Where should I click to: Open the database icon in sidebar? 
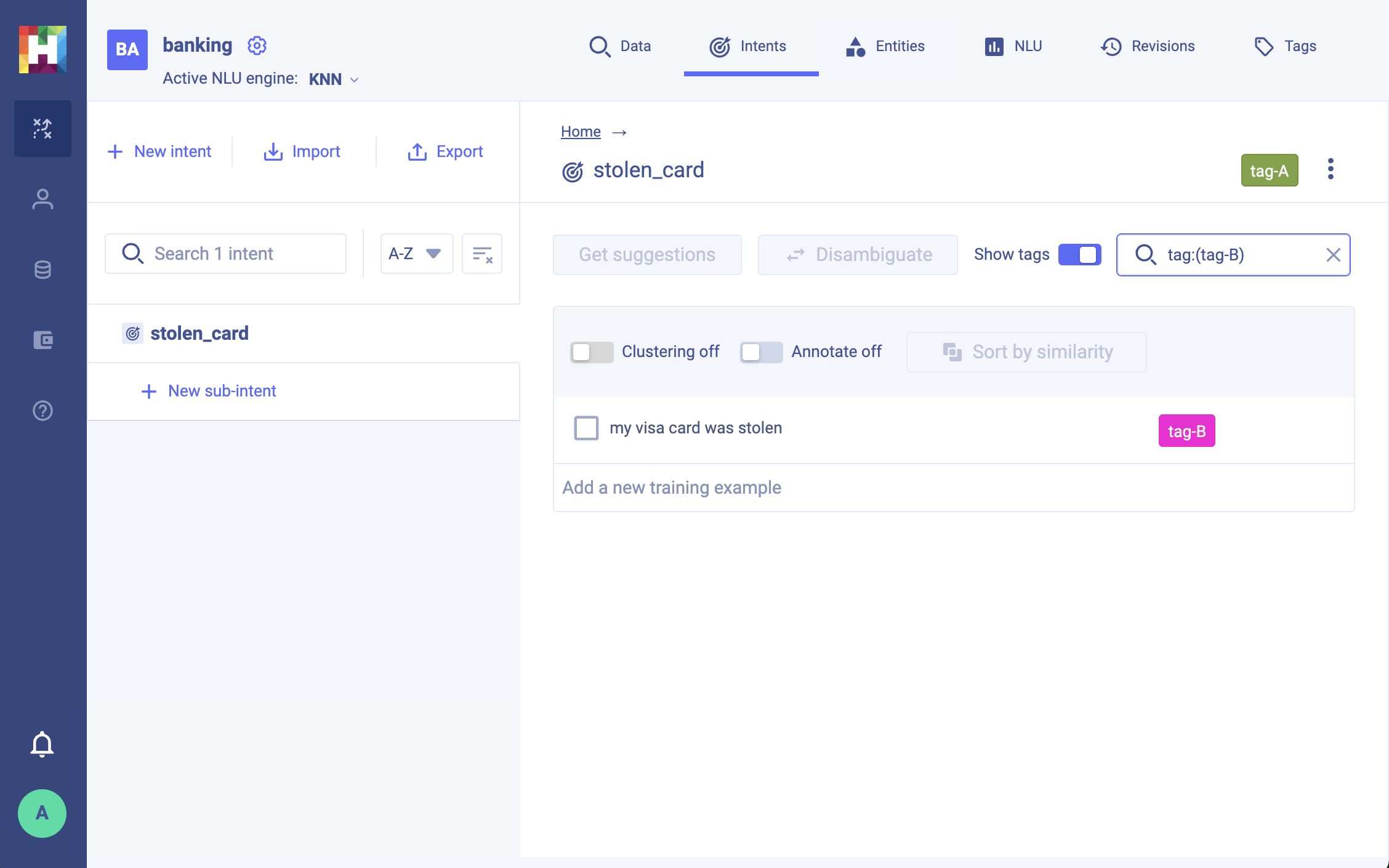tap(42, 270)
